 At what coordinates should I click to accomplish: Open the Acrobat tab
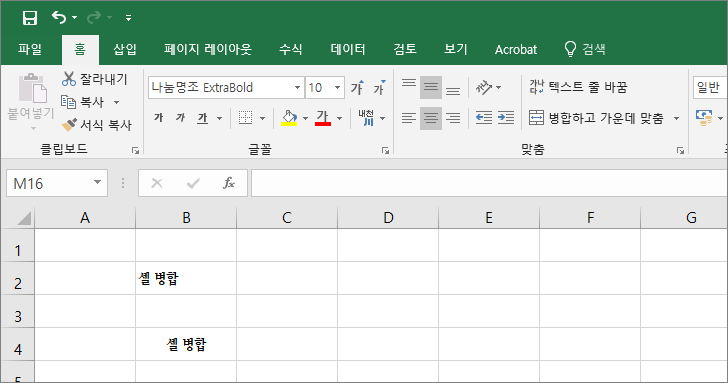[516, 49]
